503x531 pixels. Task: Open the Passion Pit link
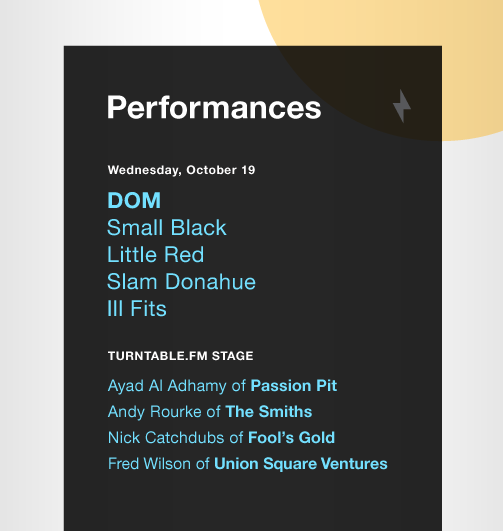[294, 386]
